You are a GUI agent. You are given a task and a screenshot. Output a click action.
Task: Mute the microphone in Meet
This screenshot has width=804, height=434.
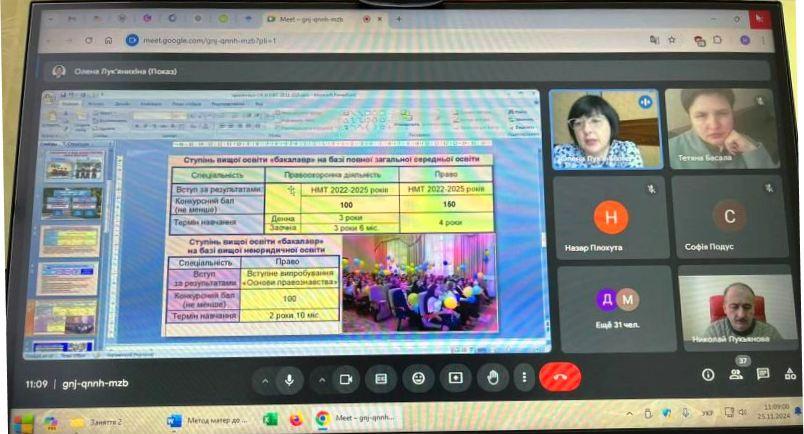point(290,379)
